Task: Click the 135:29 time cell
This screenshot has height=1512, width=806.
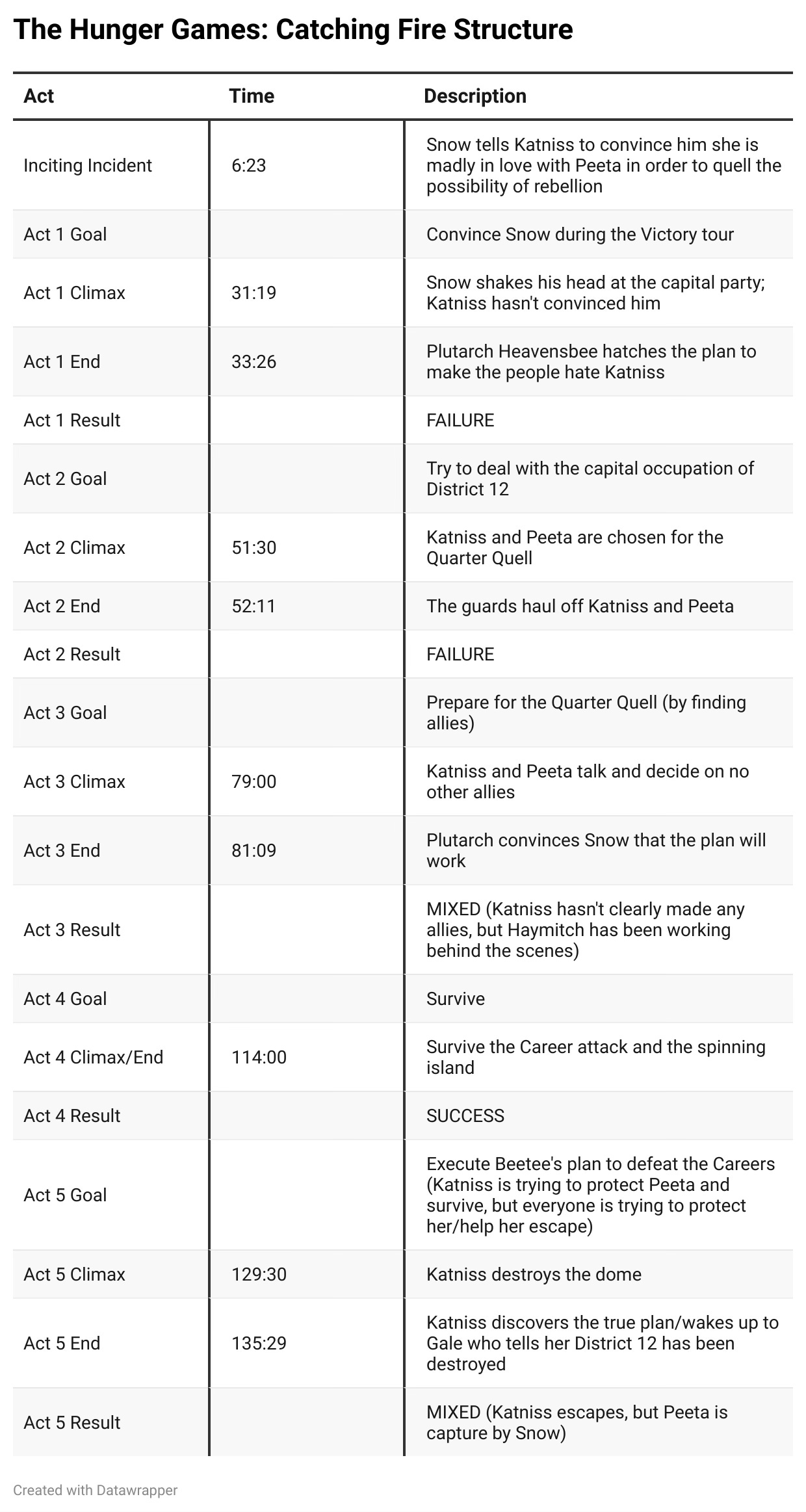Action: (259, 1344)
